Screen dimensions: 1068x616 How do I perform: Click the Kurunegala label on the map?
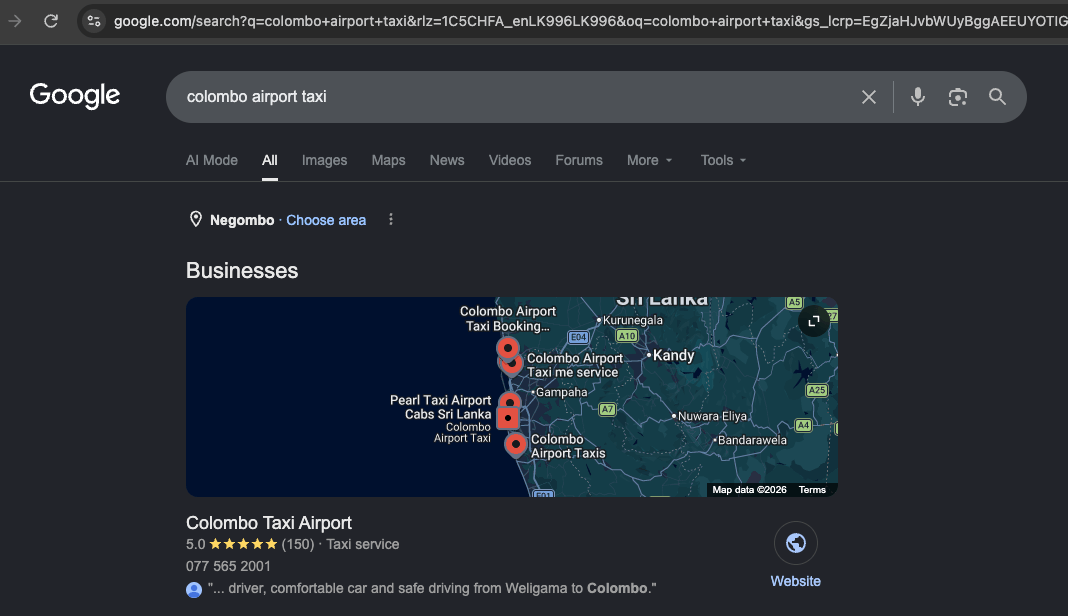(x=632, y=320)
